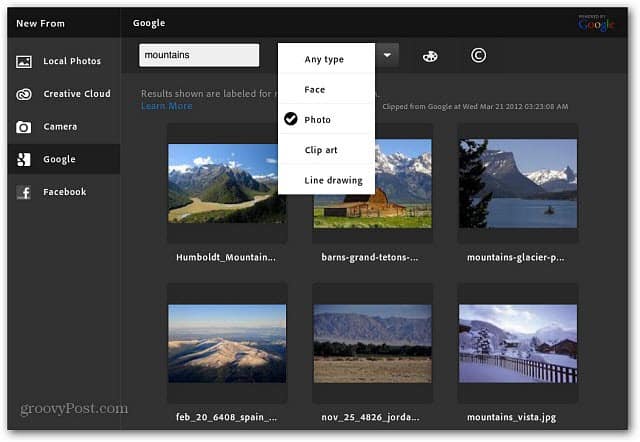Select the barns-grand-tetons thumbnail

click(x=372, y=183)
